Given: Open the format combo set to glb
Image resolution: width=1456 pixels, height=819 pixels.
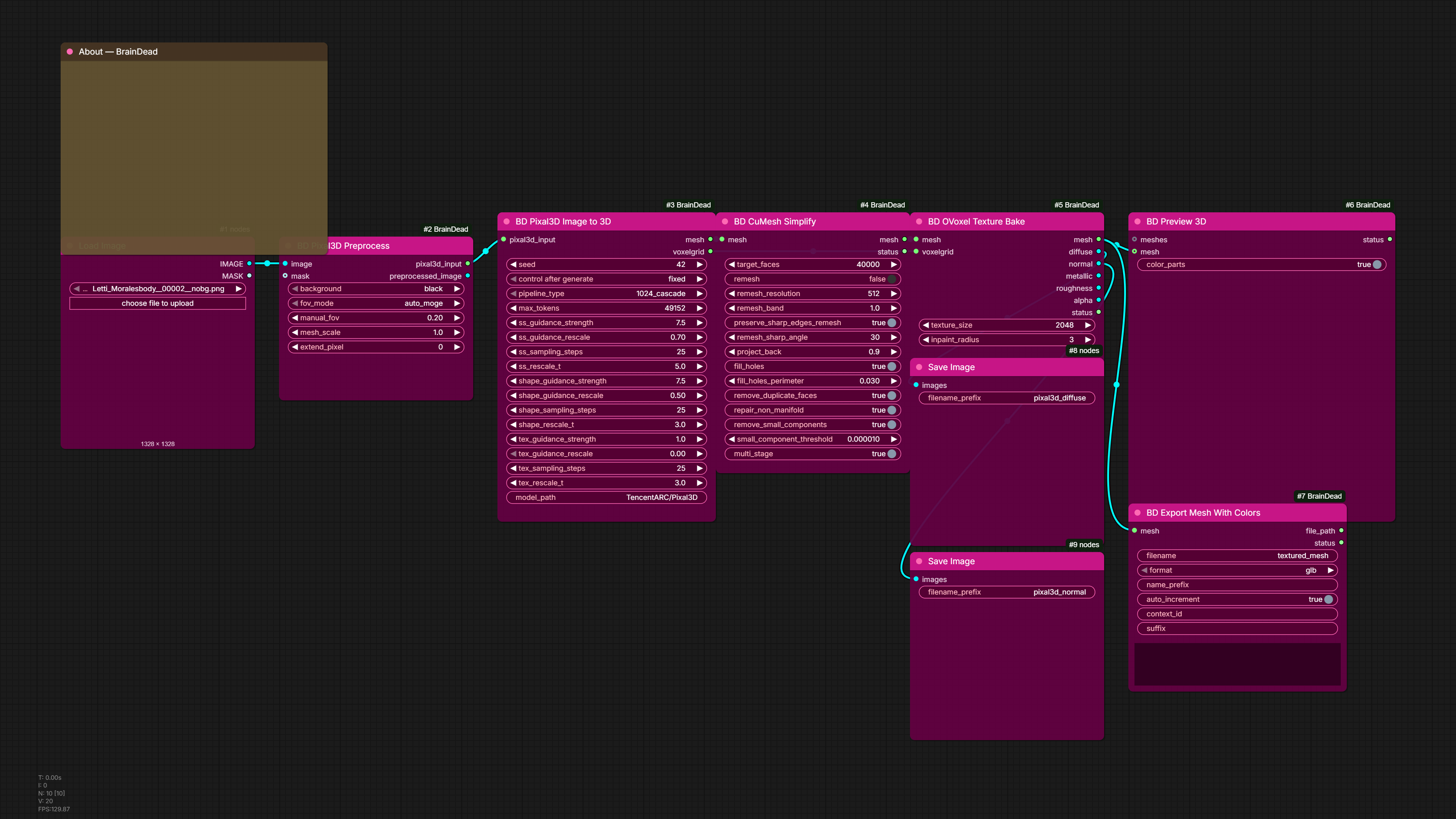Looking at the screenshot, I should [x=1237, y=570].
